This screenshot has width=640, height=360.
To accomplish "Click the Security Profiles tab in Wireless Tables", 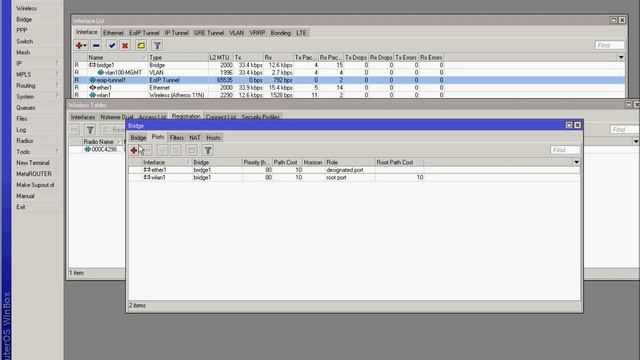I will tap(260, 117).
